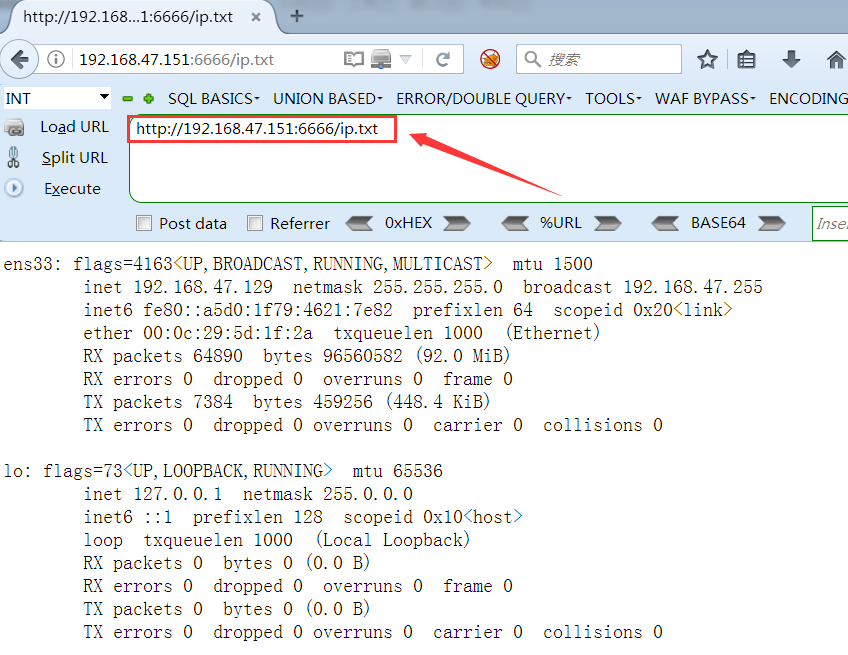Screen dimensions: 848x655
Task: Click the Execute play icon
Action: pos(14,188)
